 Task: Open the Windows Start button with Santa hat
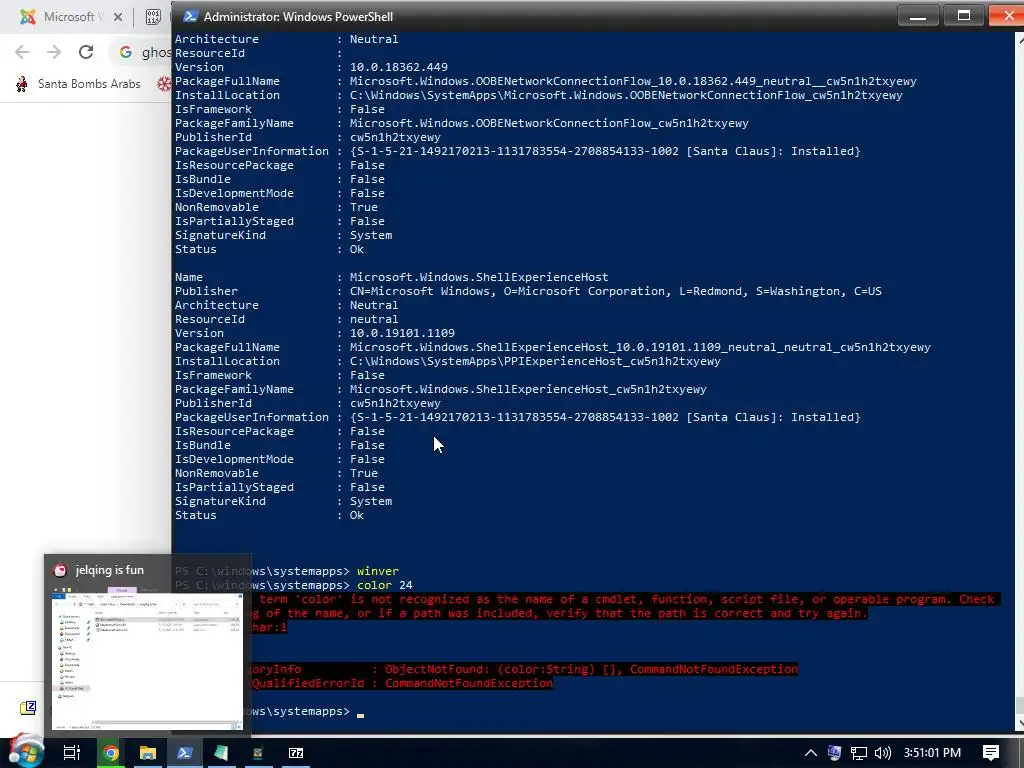click(x=25, y=751)
